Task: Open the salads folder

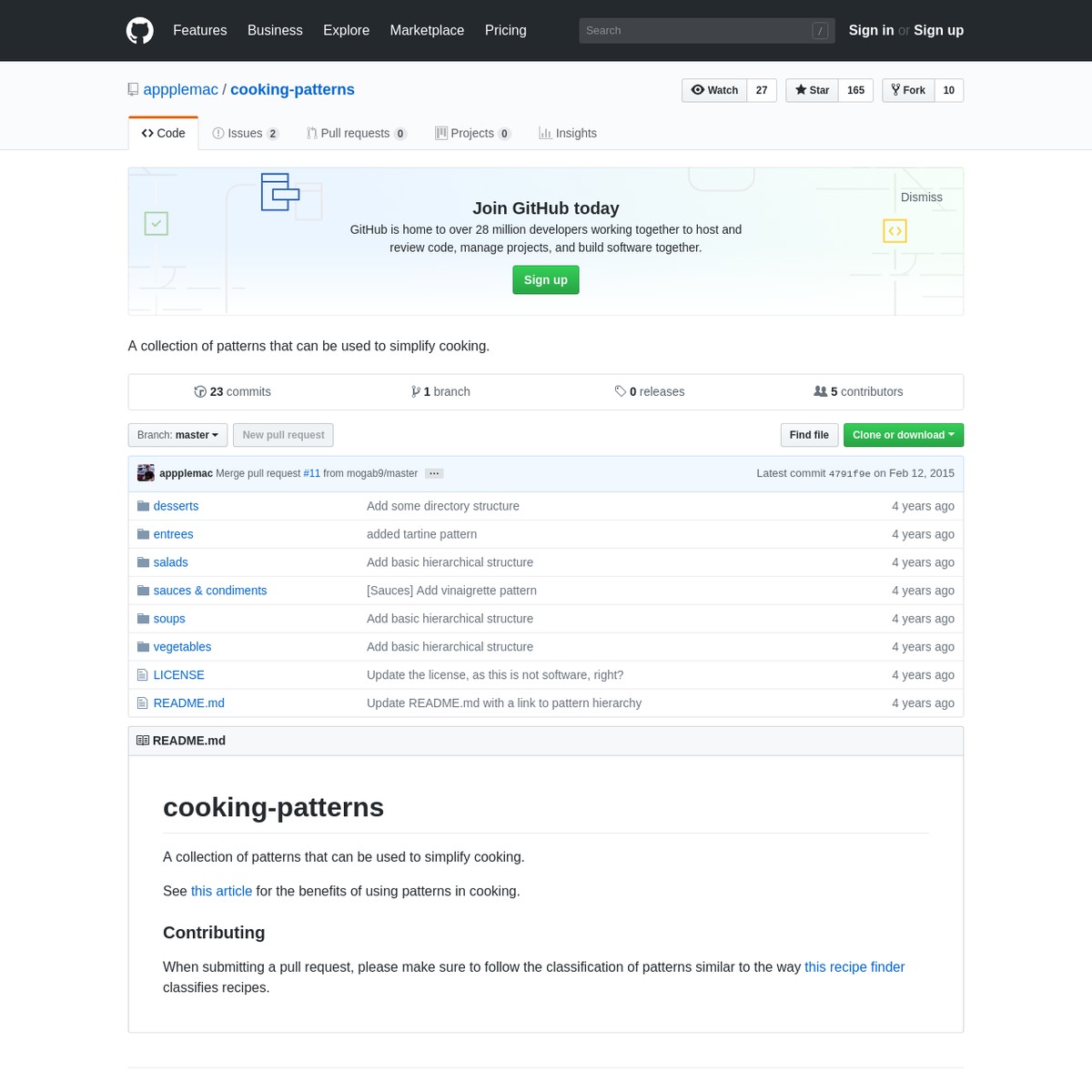Action: pyautogui.click(x=171, y=562)
